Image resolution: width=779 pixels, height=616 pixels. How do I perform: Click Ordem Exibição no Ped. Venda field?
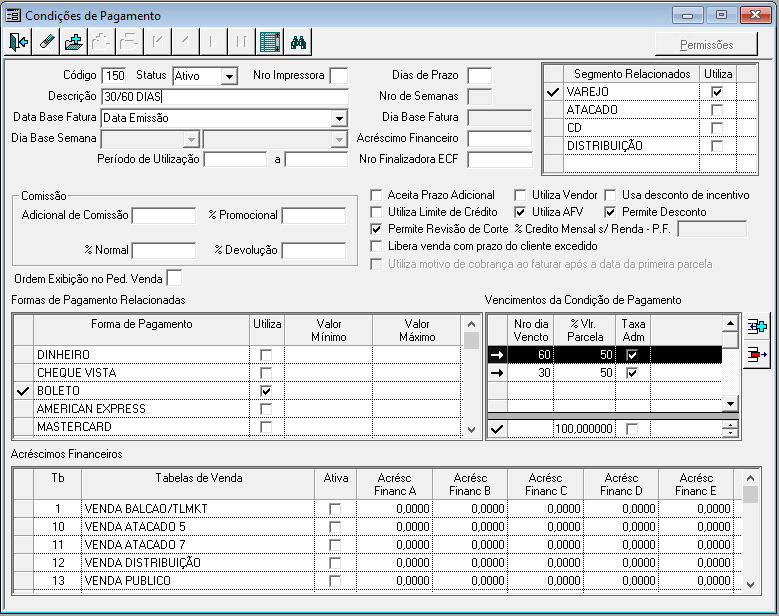174,278
